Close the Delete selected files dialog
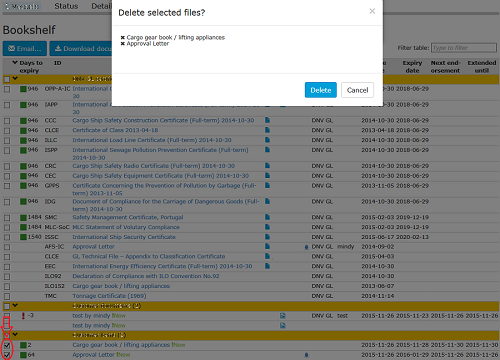Viewport: 500px width, 360px height. 372,11
